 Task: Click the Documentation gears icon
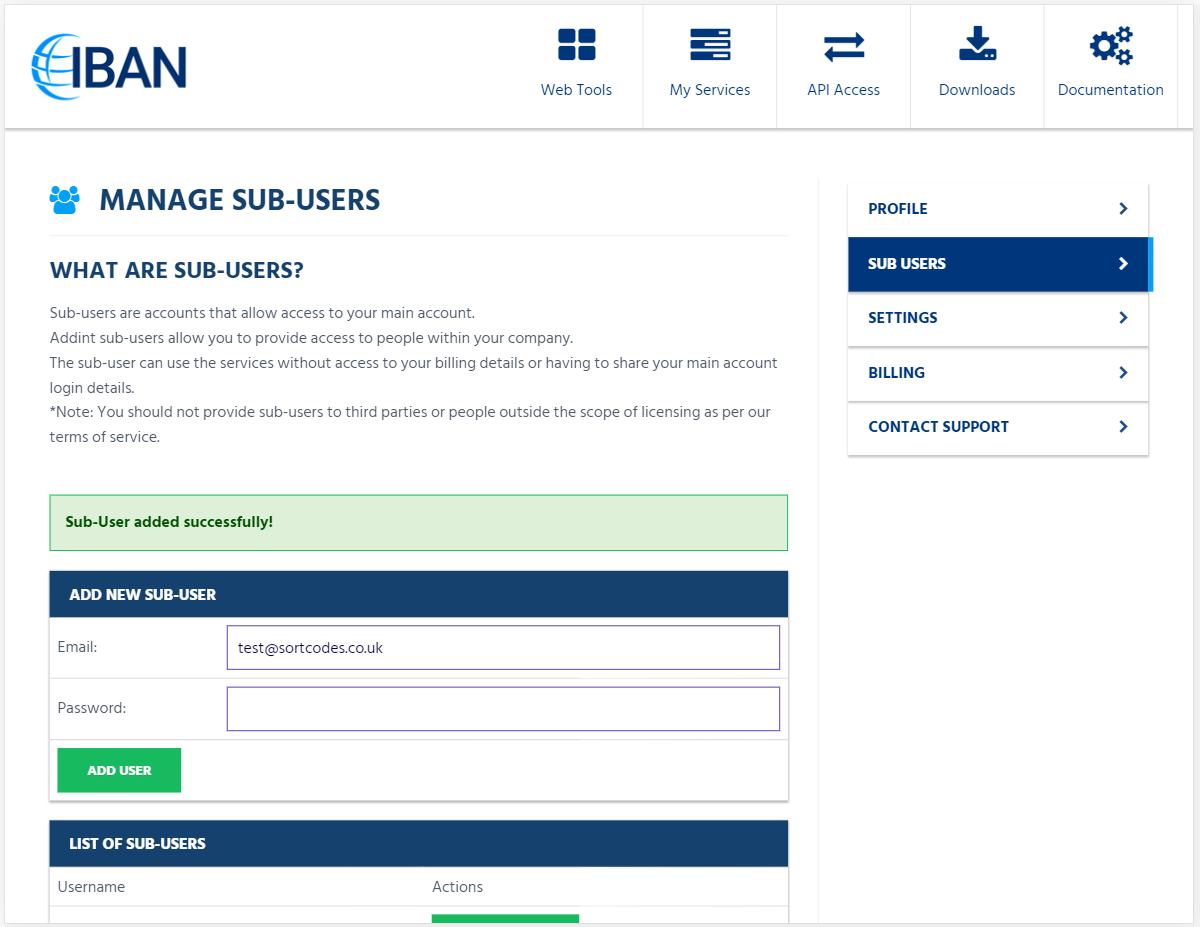(1110, 45)
